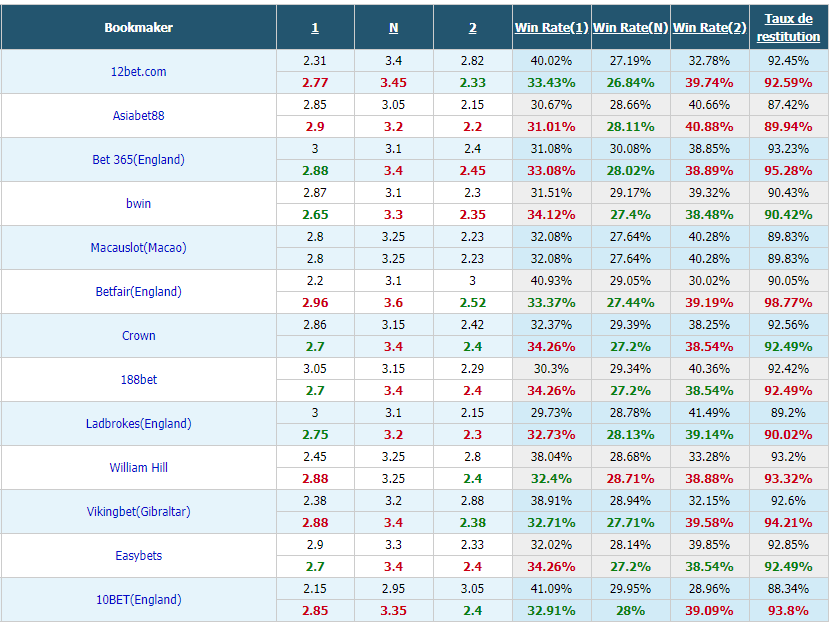830x622 pixels.
Task: Select 10BET red odds 2.85
Action: (315, 610)
